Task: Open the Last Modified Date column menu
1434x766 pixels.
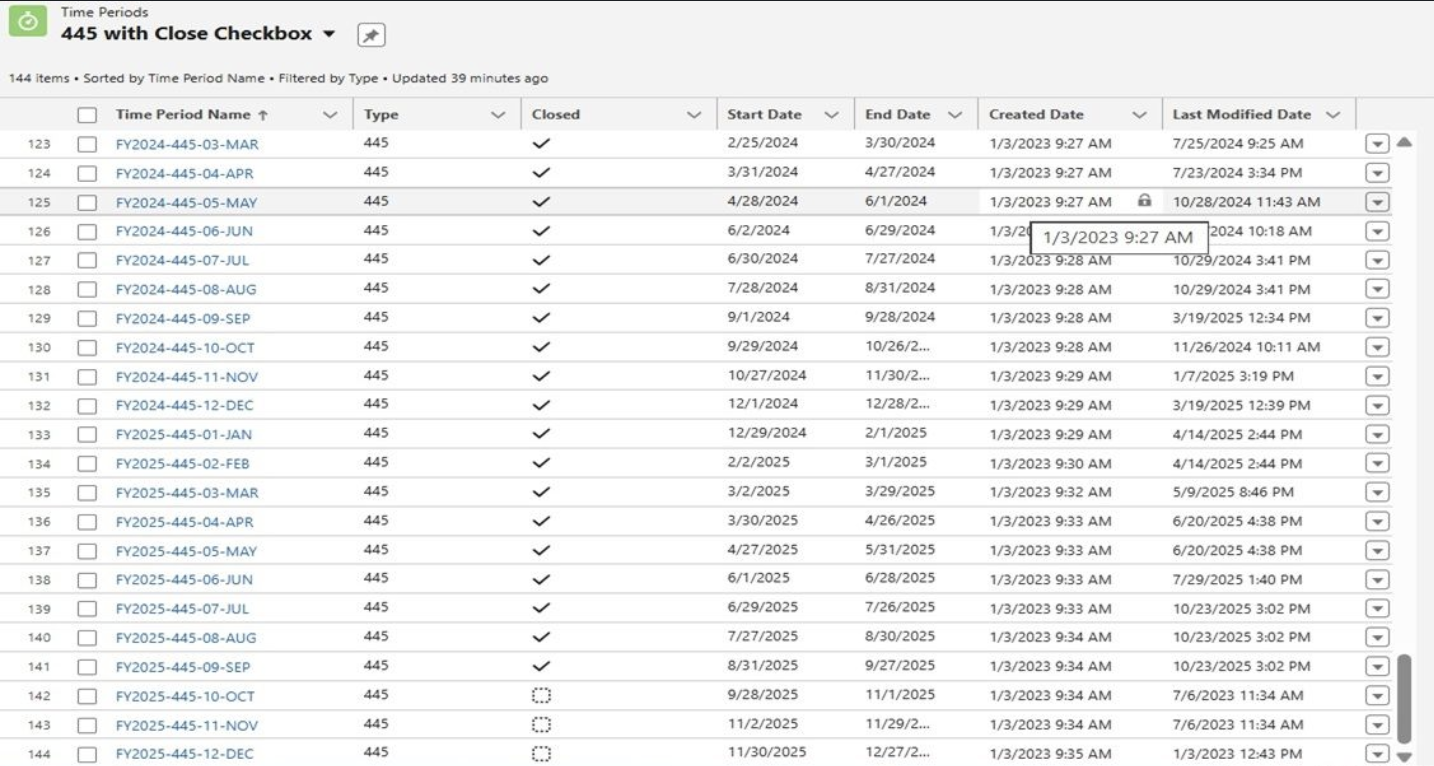Action: (1332, 115)
